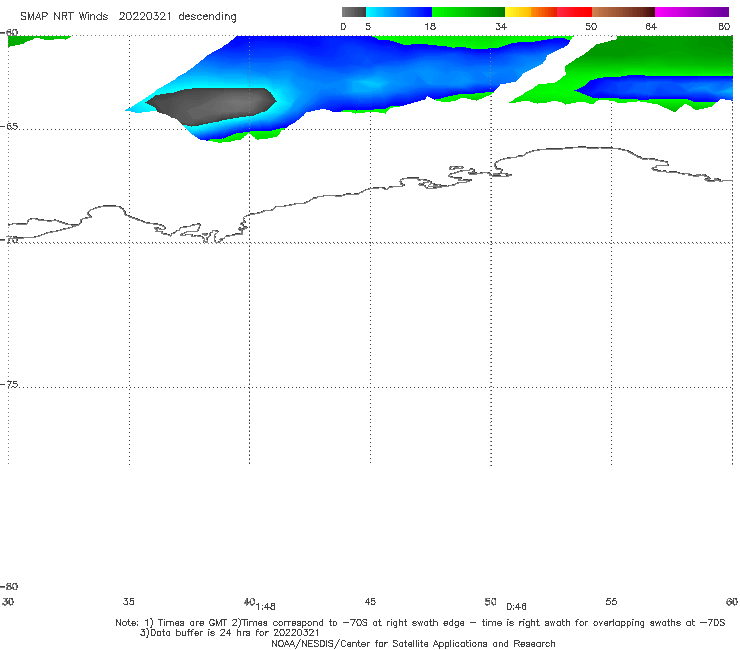This screenshot has width=740, height=650.
Task: Click the latitude label "-80" at bottom left
Action: coord(9,587)
